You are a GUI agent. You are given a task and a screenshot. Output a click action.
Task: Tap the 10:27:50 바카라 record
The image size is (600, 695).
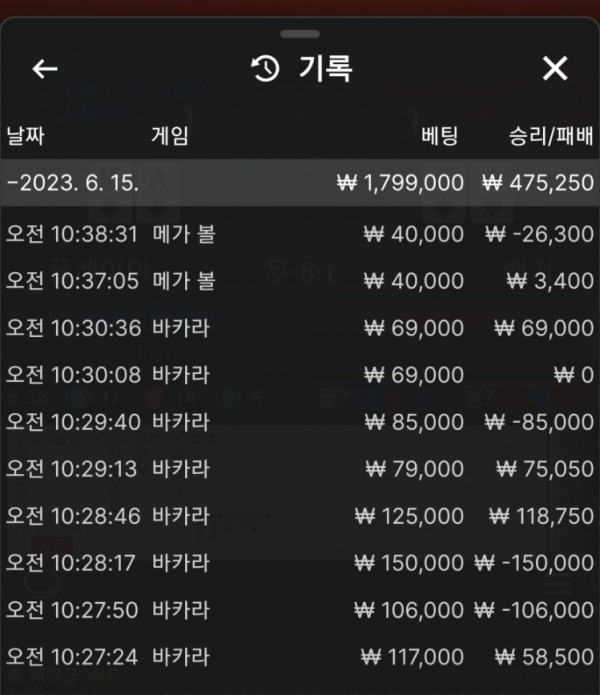pos(300,610)
